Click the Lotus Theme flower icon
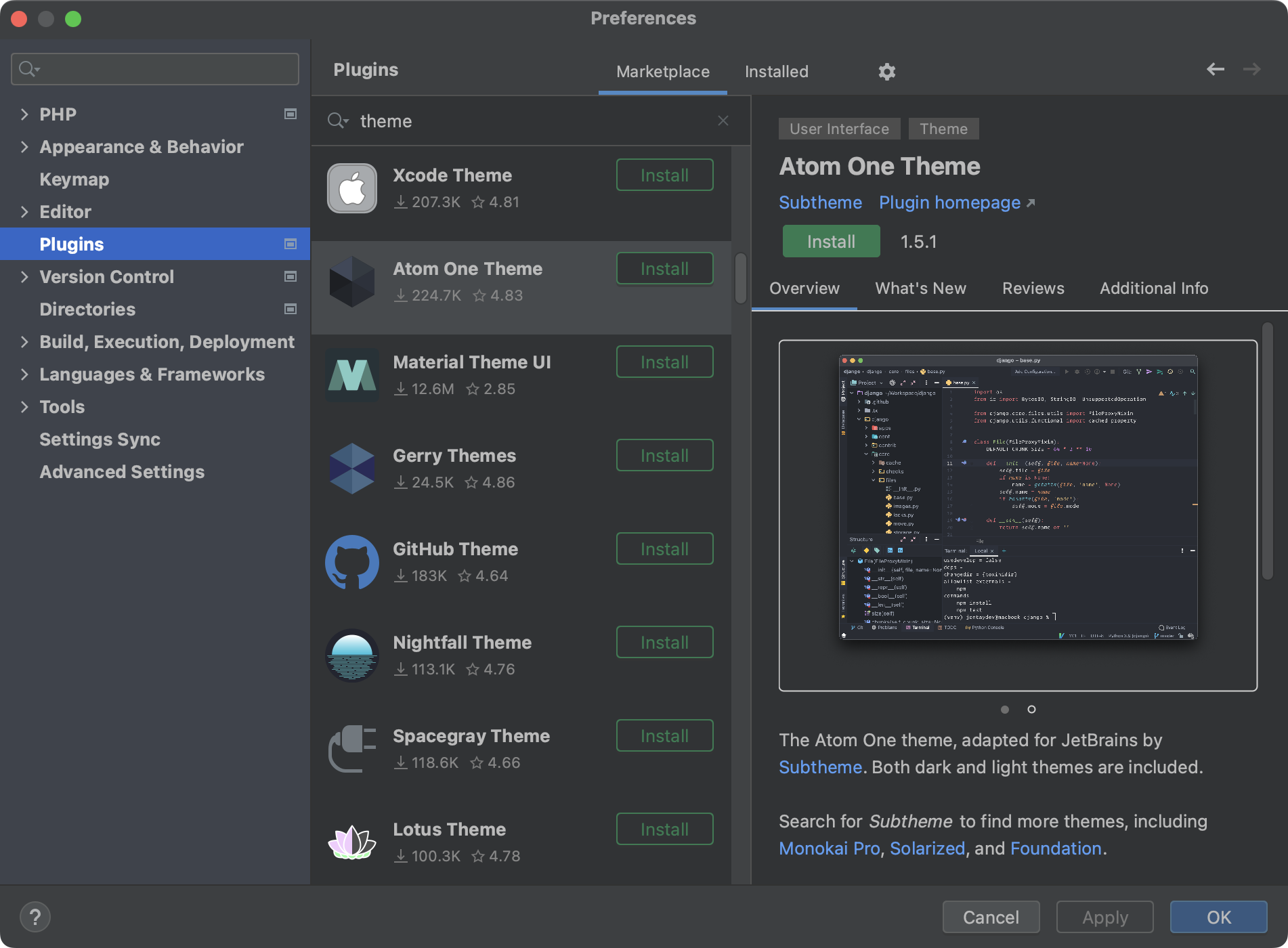The height and width of the screenshot is (948, 1288). coord(351,842)
